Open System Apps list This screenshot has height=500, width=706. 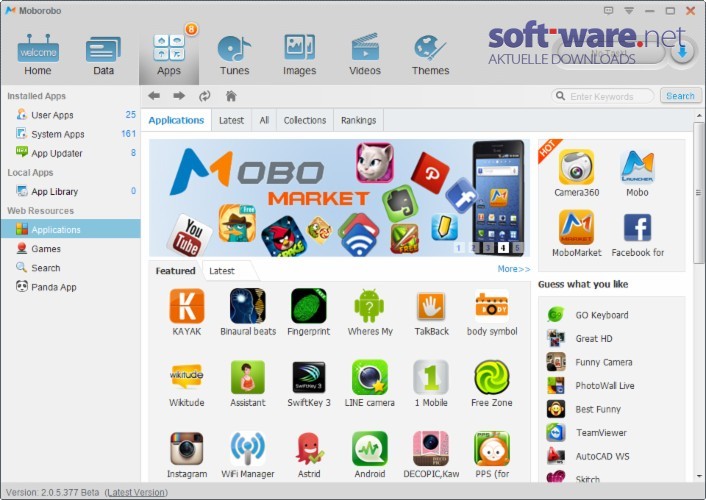click(x=71, y=134)
